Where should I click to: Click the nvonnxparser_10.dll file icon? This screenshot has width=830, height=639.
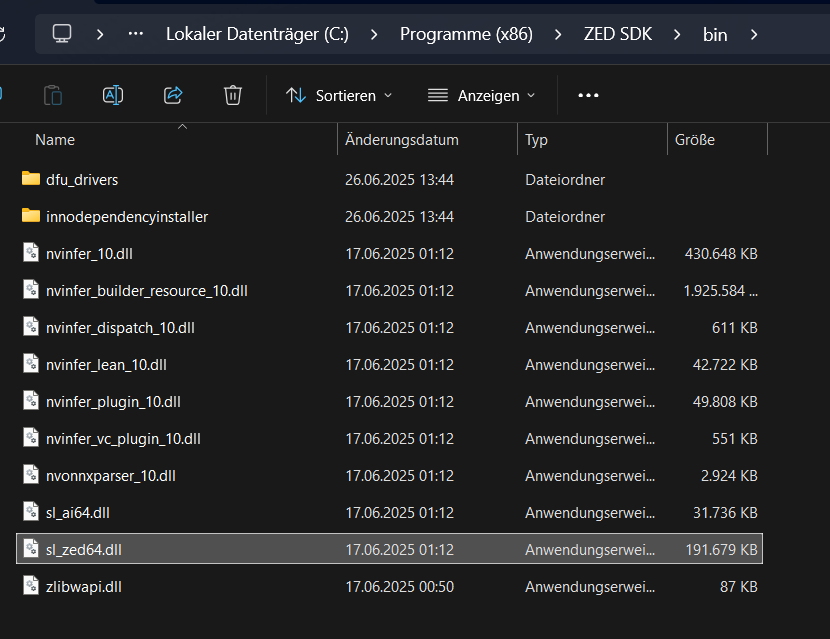31,475
